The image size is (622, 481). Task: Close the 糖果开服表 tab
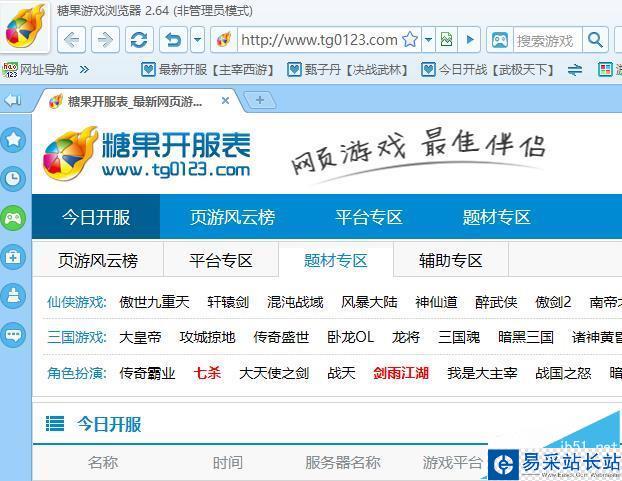coord(225,101)
